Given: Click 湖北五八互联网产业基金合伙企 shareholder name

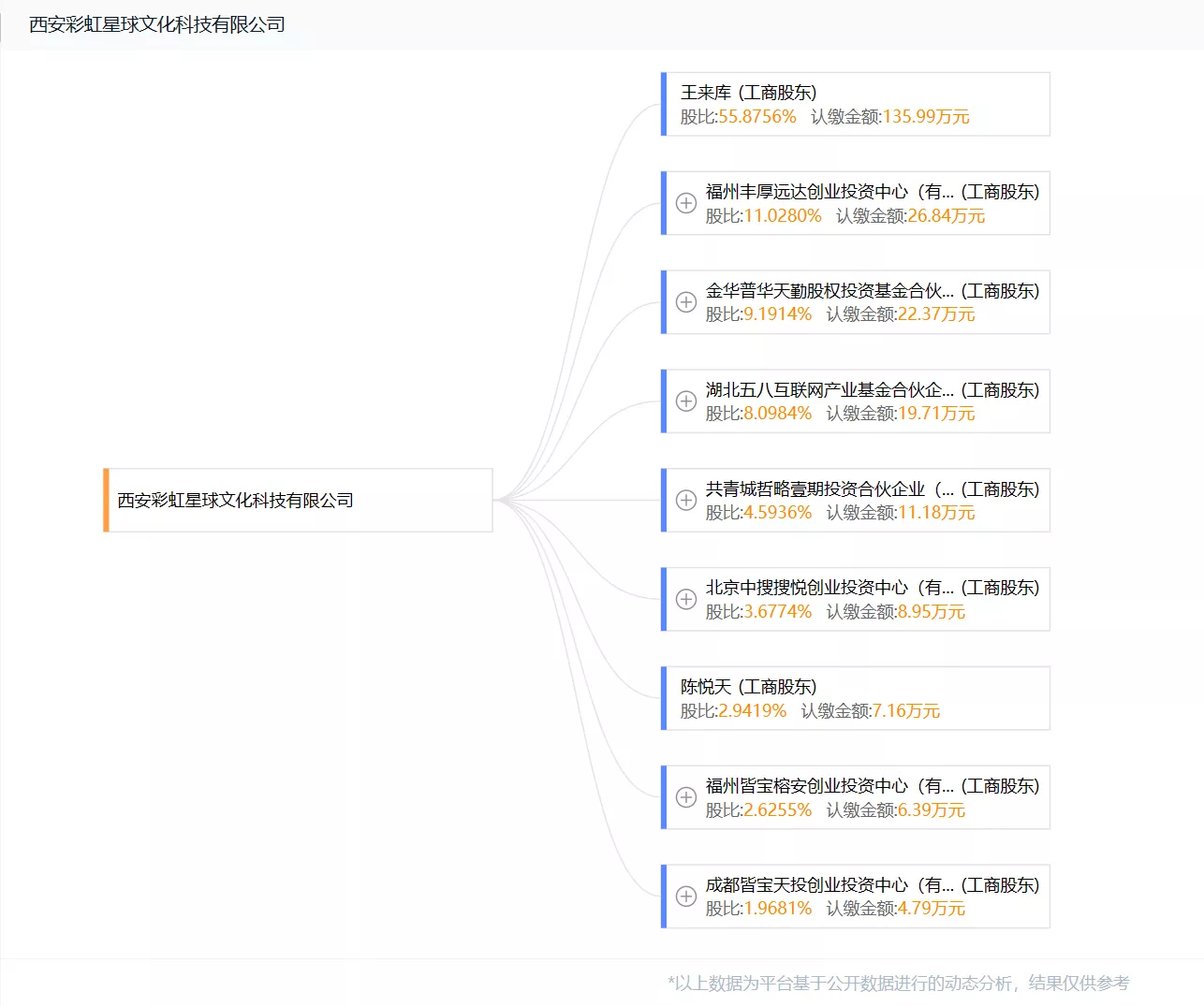Looking at the screenshot, I should (830, 390).
